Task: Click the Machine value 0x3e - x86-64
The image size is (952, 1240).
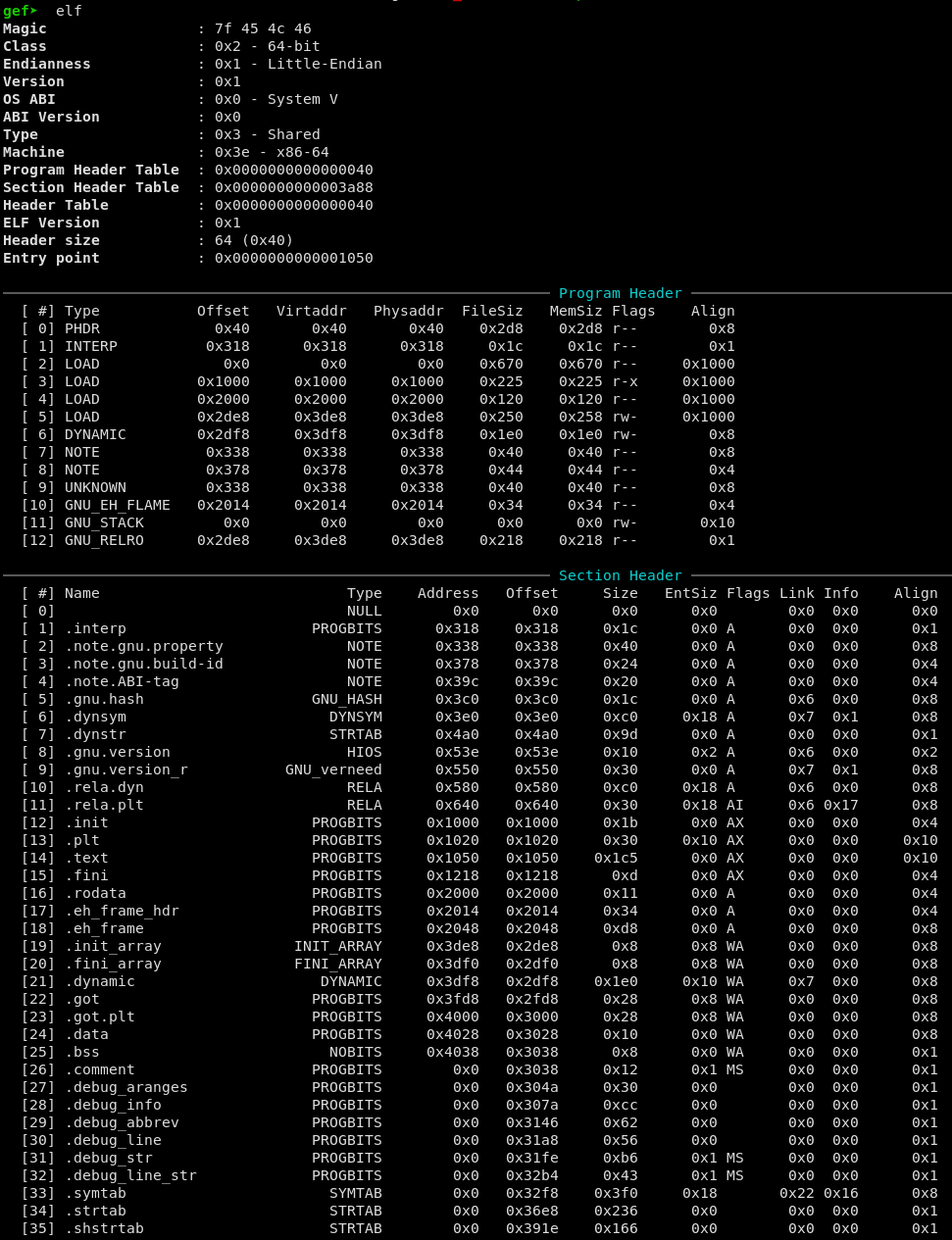Action: [x=272, y=152]
